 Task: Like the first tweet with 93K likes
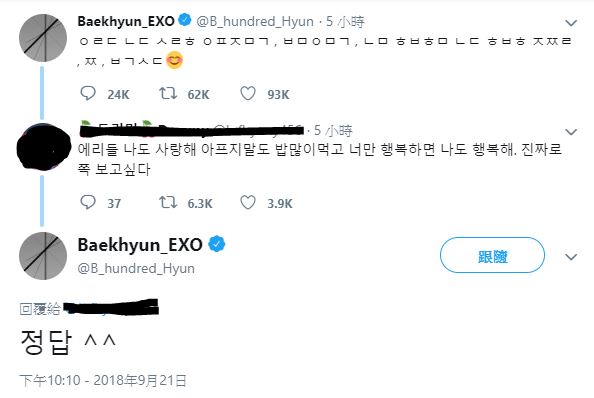pyautogui.click(x=248, y=94)
